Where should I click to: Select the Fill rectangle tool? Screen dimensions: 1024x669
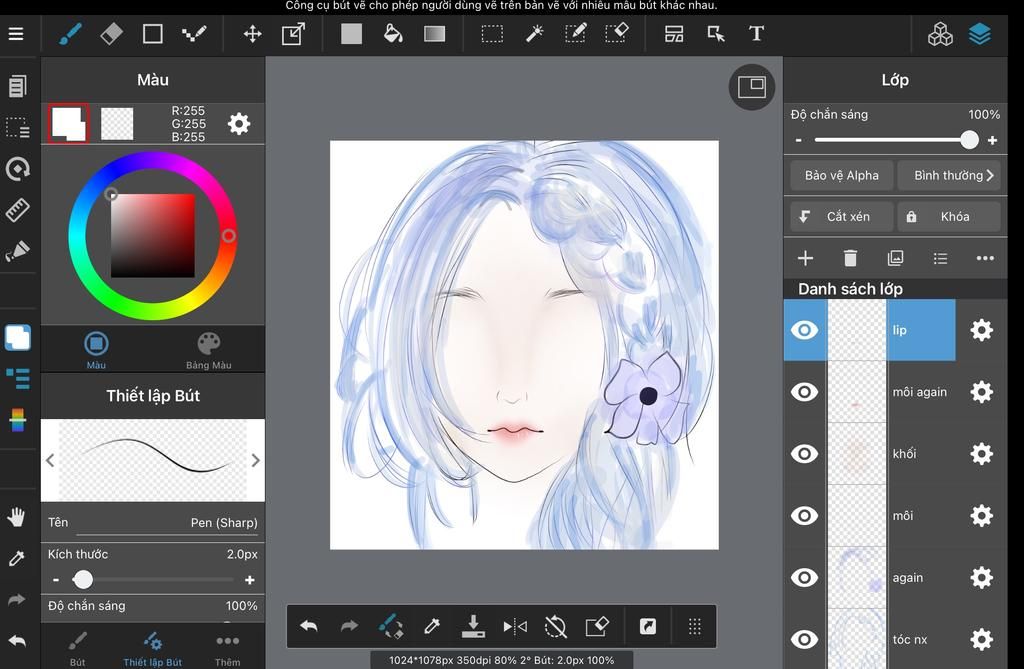(x=351, y=34)
